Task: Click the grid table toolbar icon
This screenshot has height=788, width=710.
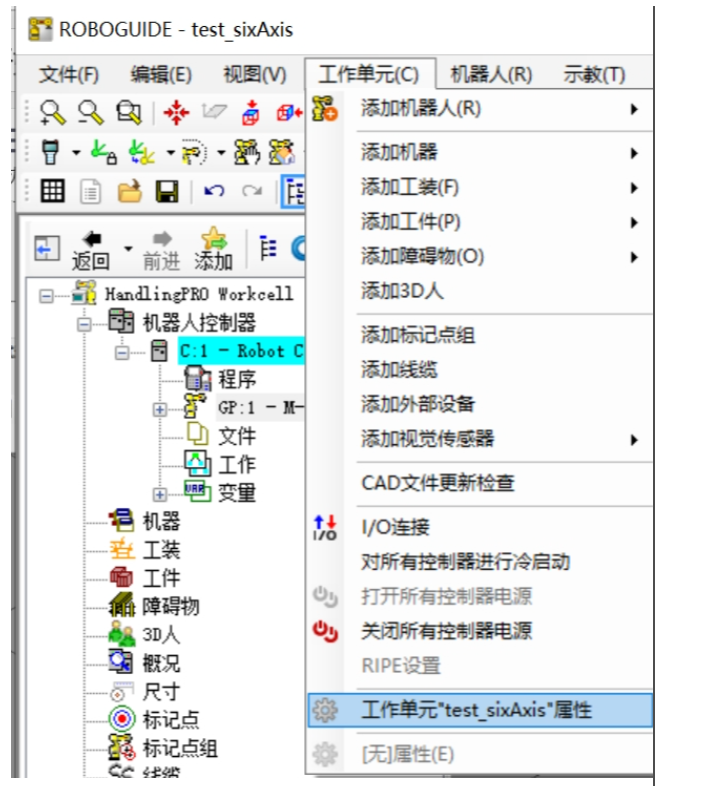Action: click(x=52, y=191)
